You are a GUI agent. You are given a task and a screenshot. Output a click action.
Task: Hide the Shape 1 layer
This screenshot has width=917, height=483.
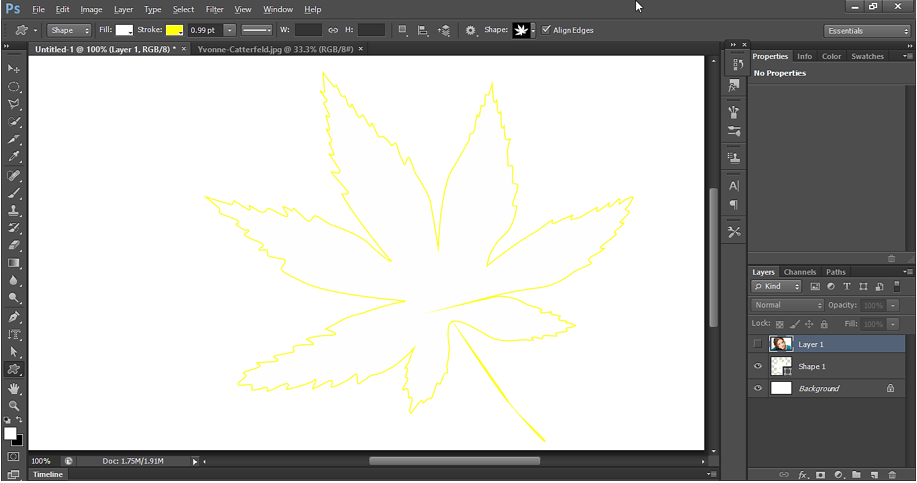point(758,366)
